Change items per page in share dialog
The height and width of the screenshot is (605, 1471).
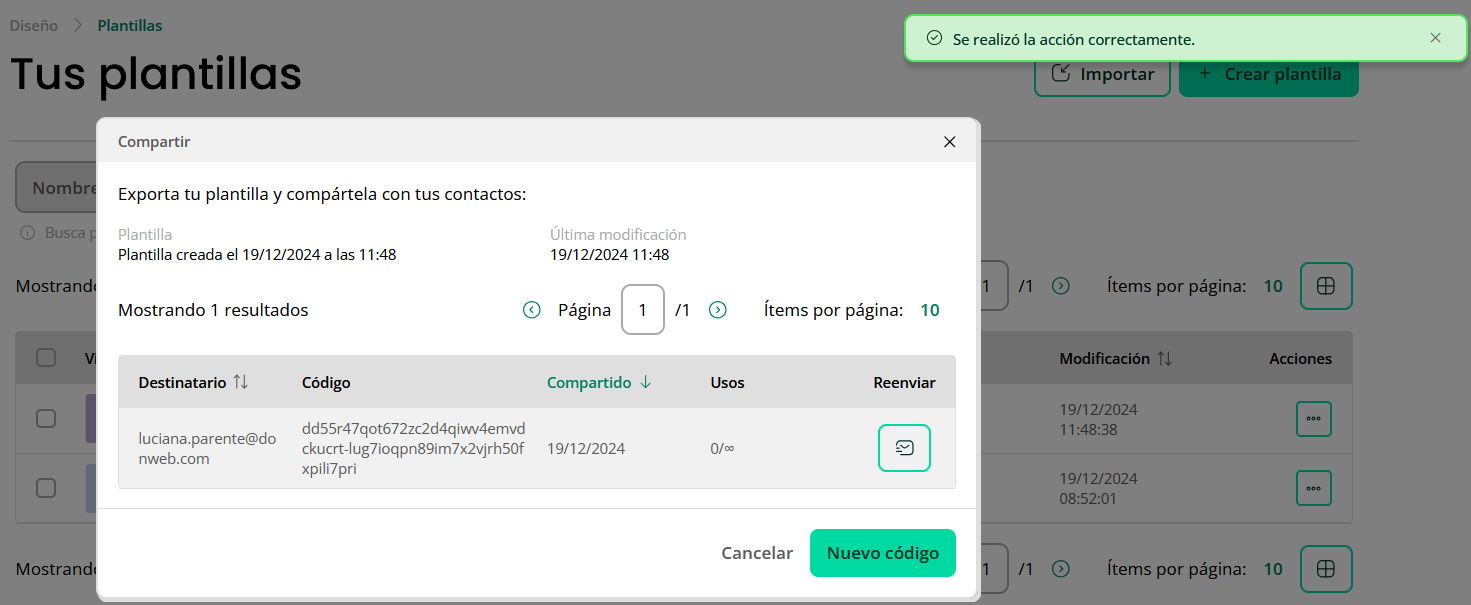tap(929, 310)
